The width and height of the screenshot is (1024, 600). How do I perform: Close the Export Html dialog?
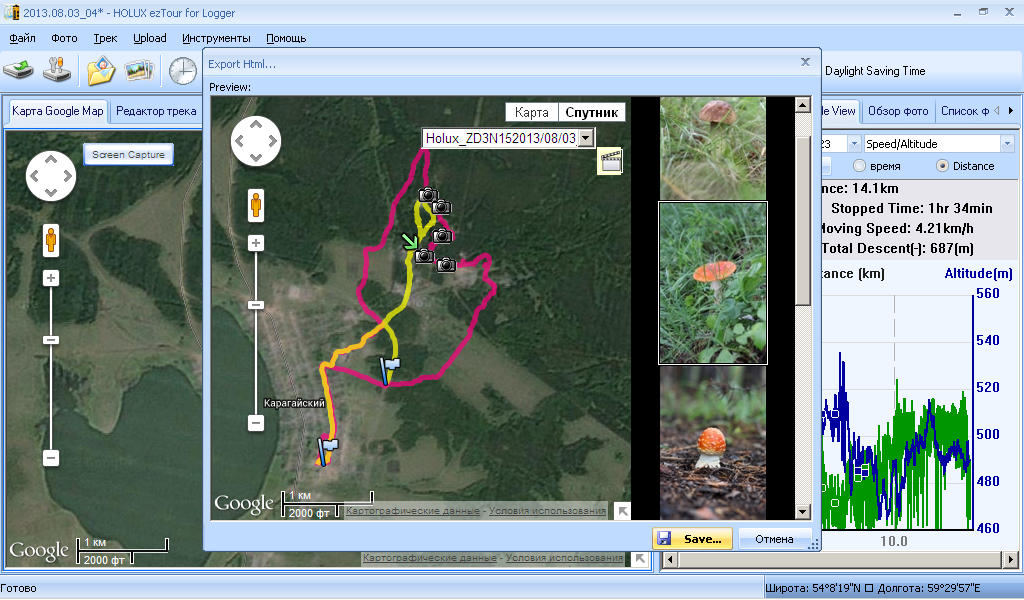click(805, 62)
